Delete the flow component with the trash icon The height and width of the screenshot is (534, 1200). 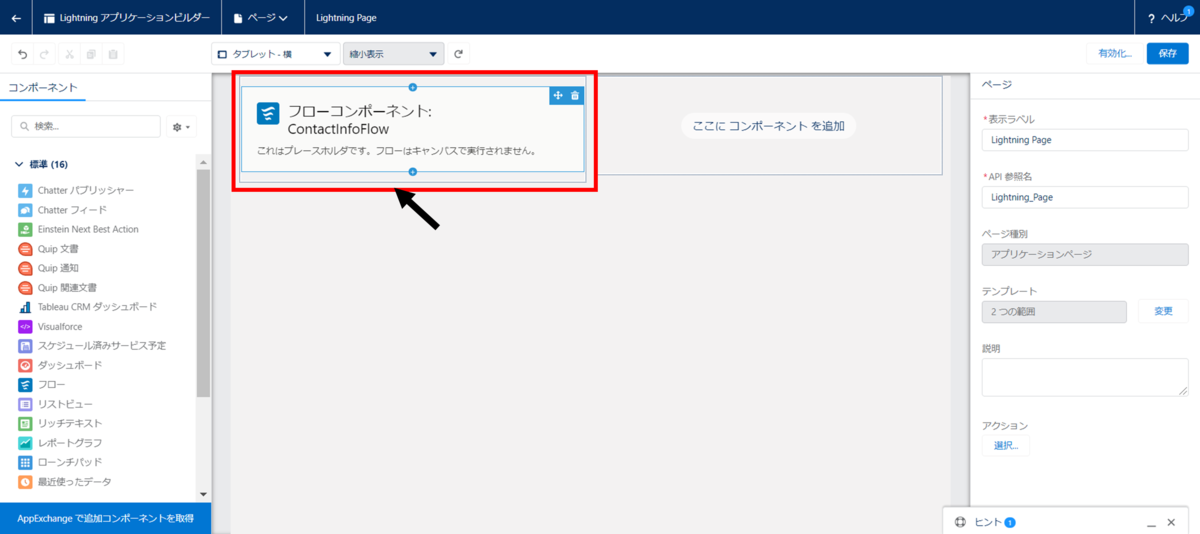575,95
